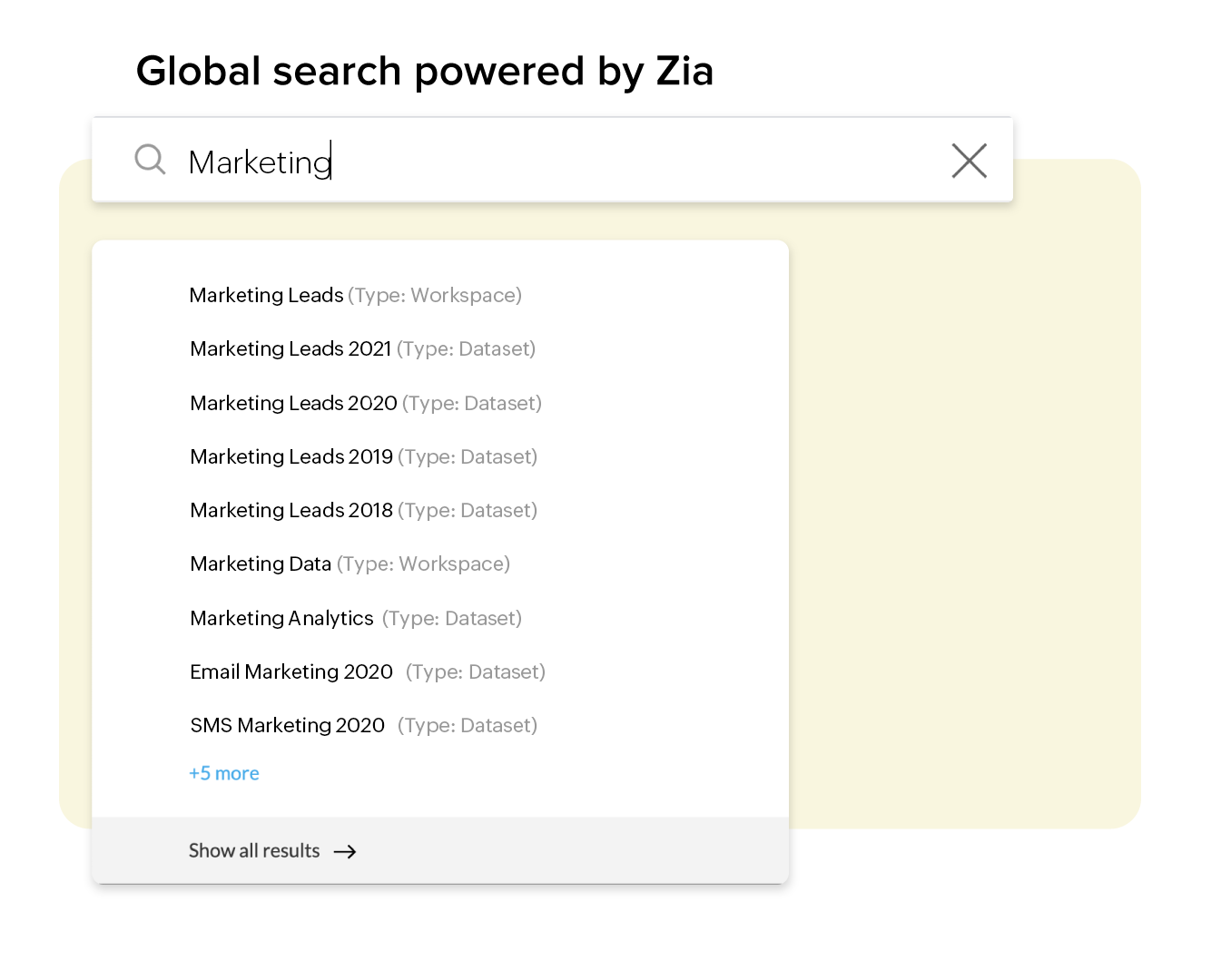Click the Type: Workspace label beside Marketing Data
This screenshot has width=1231, height=980.
pyautogui.click(x=423, y=564)
